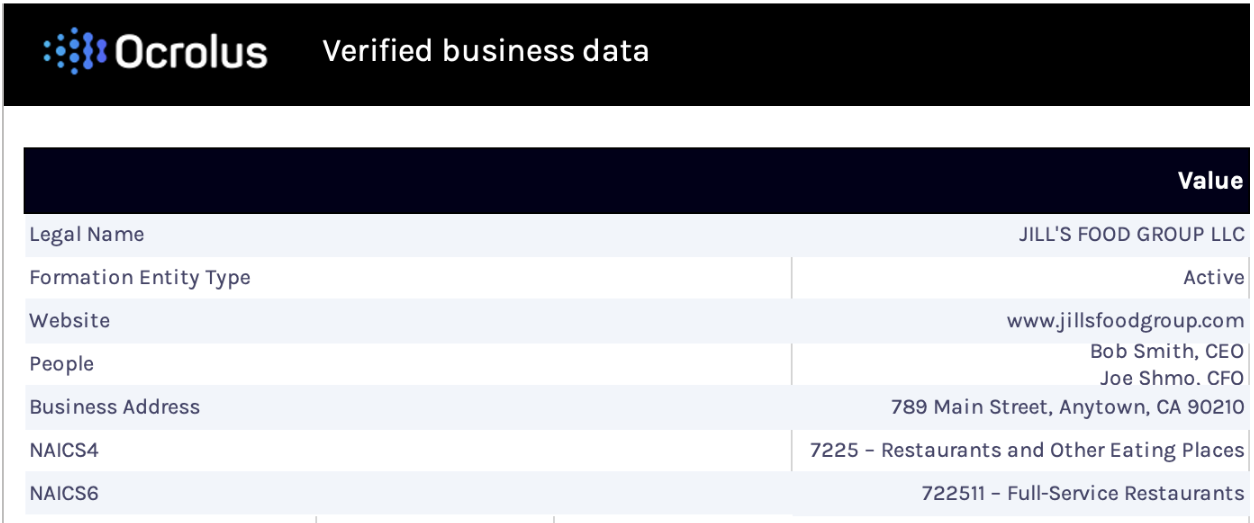This screenshot has height=523, width=1254.
Task: Open the www.jillsfoodgroup.com link
Action: pos(1126,321)
